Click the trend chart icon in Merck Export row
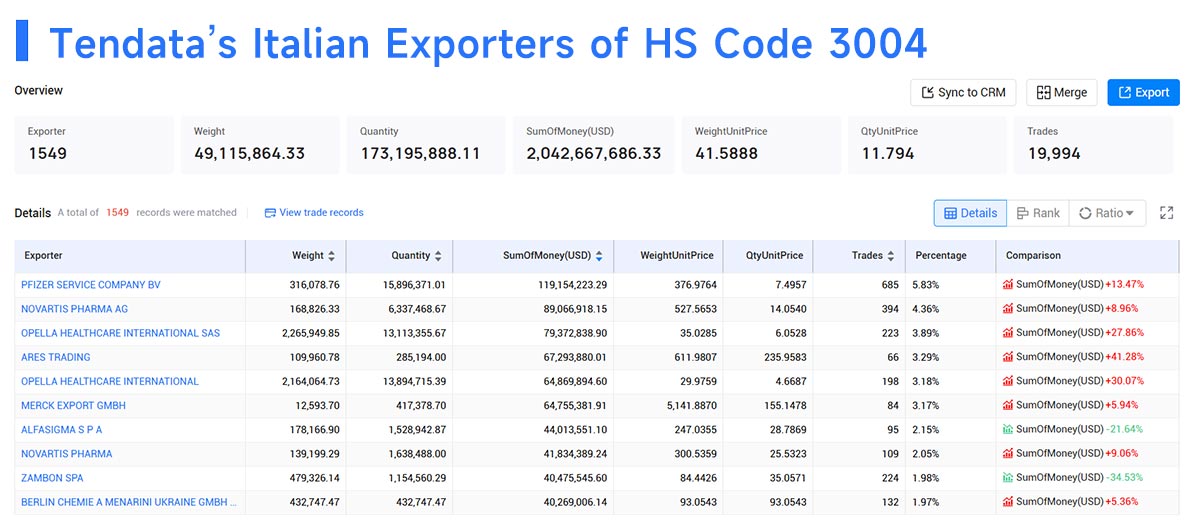 click(1008, 406)
